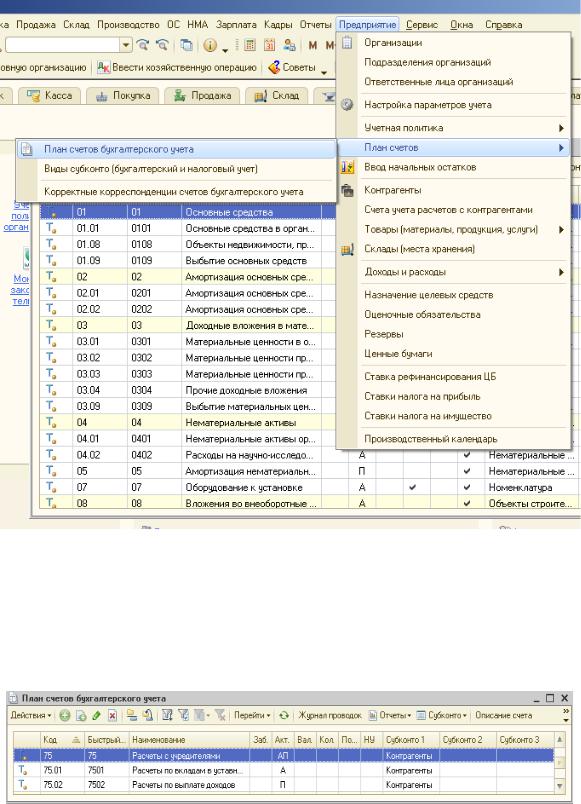
Task: Open the calendar icon in toolbar
Action: click(x=269, y=45)
